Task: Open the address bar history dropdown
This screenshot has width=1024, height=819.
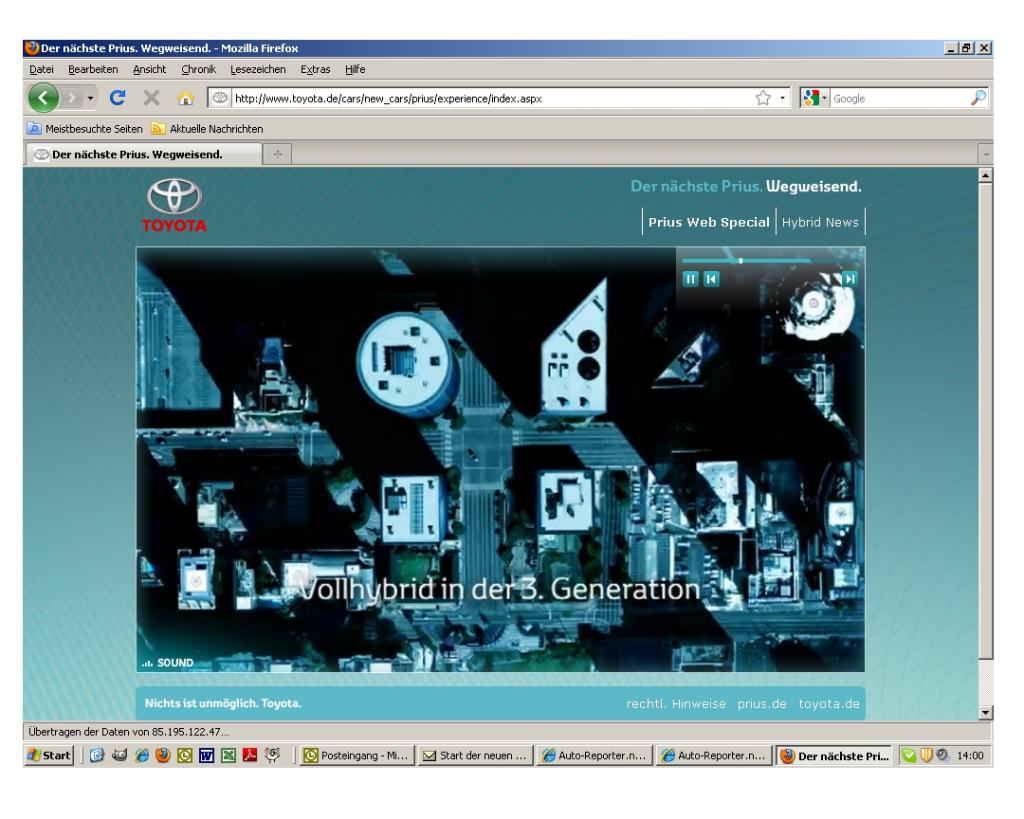Action: click(x=782, y=99)
